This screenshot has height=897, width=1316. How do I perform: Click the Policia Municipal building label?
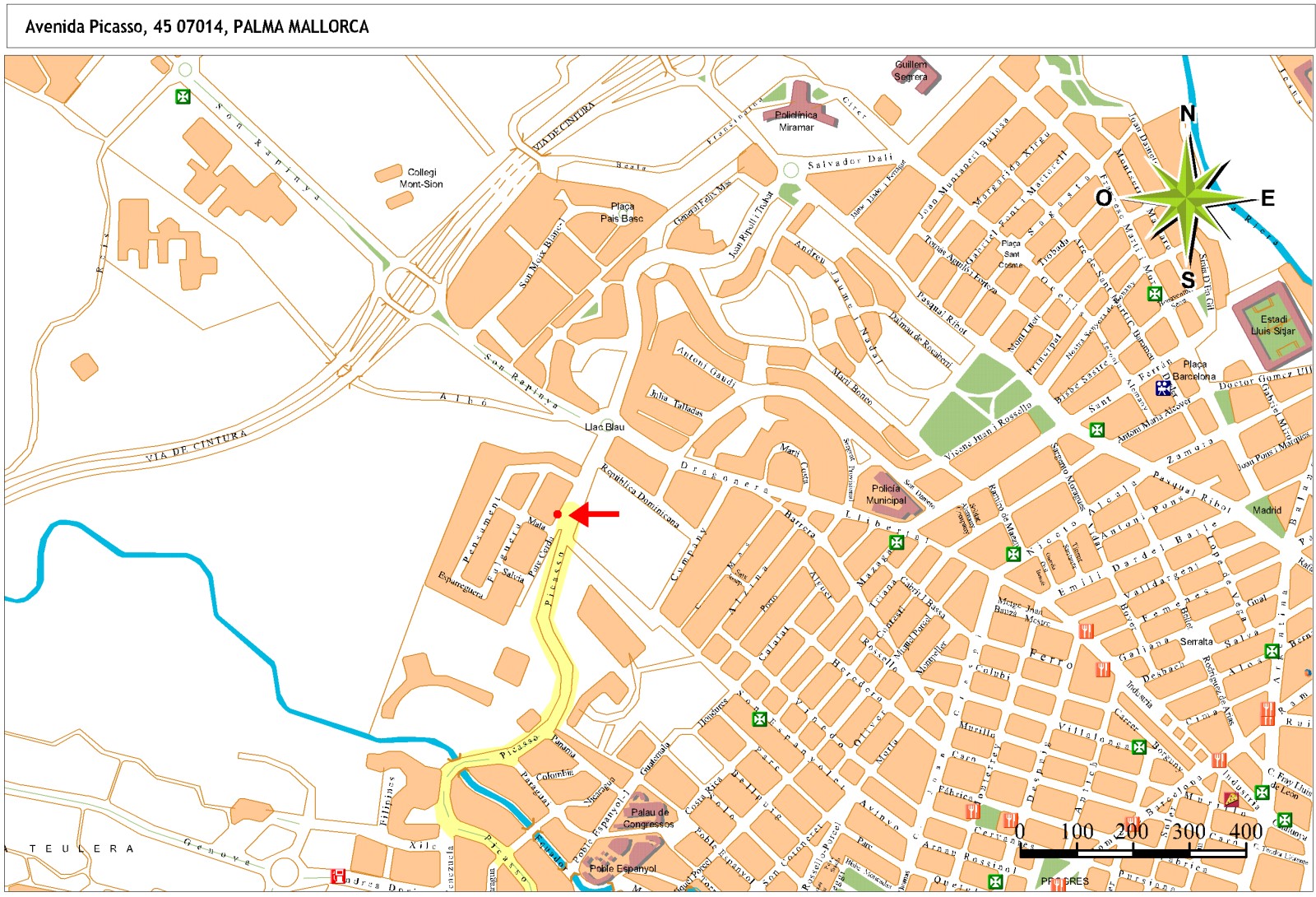click(886, 494)
